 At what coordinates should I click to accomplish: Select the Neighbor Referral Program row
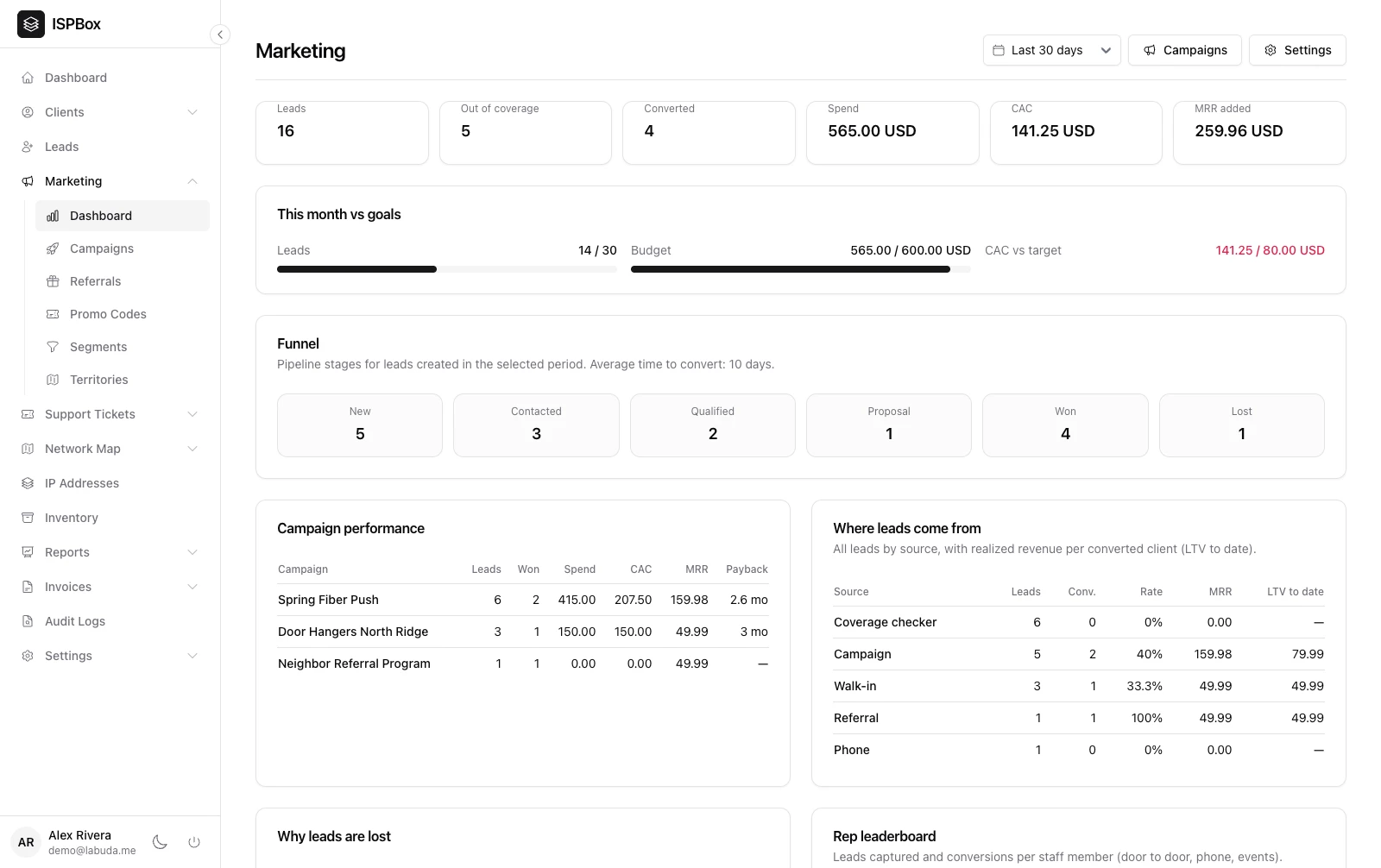point(523,664)
